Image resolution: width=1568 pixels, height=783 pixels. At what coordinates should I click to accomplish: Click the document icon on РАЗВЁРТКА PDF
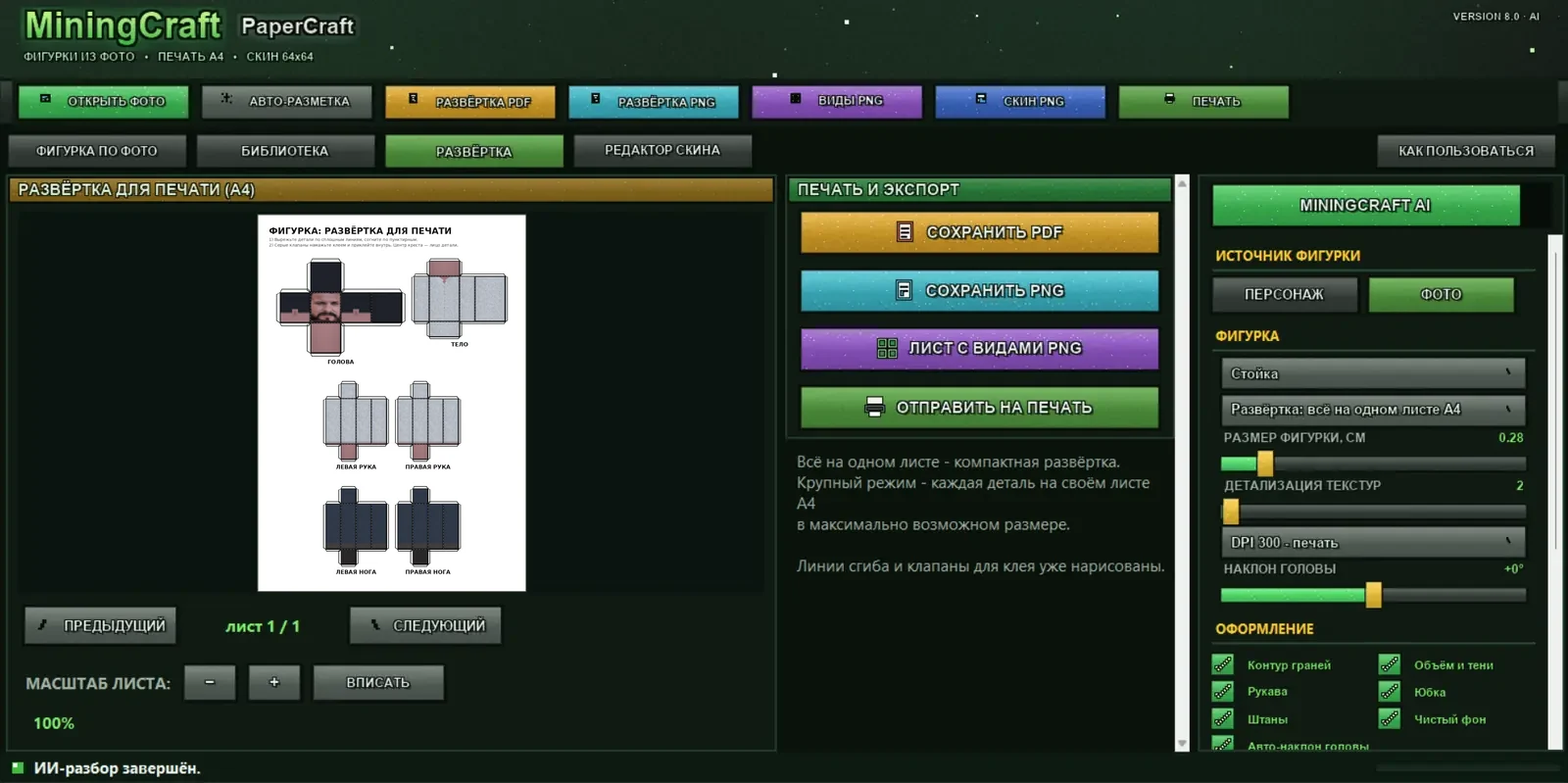[413, 99]
